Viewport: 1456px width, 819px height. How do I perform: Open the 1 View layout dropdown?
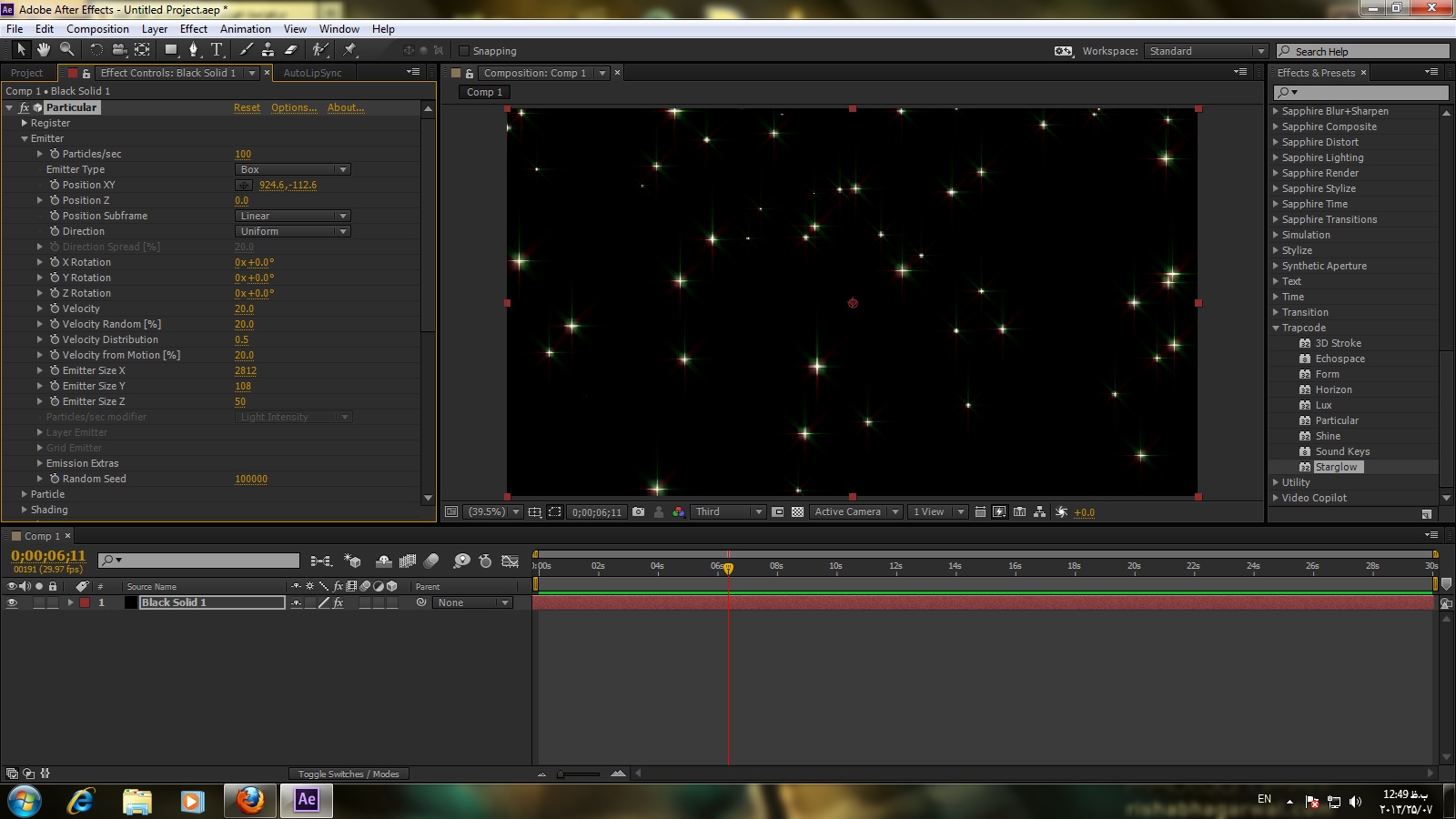click(938, 512)
